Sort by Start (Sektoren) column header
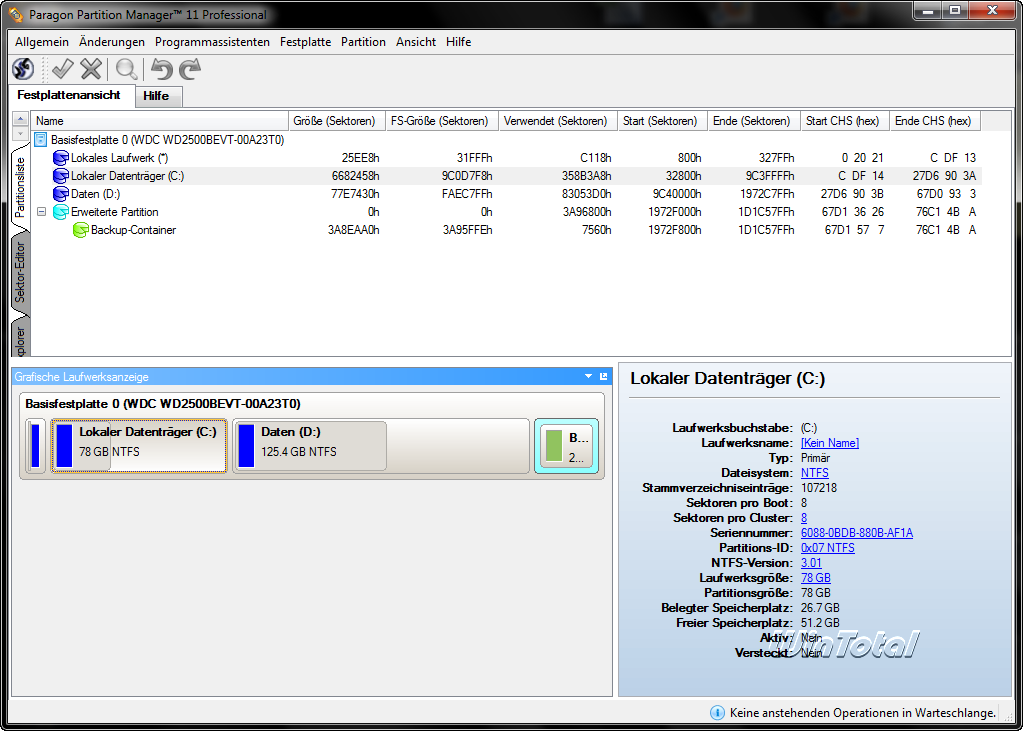 pos(662,121)
